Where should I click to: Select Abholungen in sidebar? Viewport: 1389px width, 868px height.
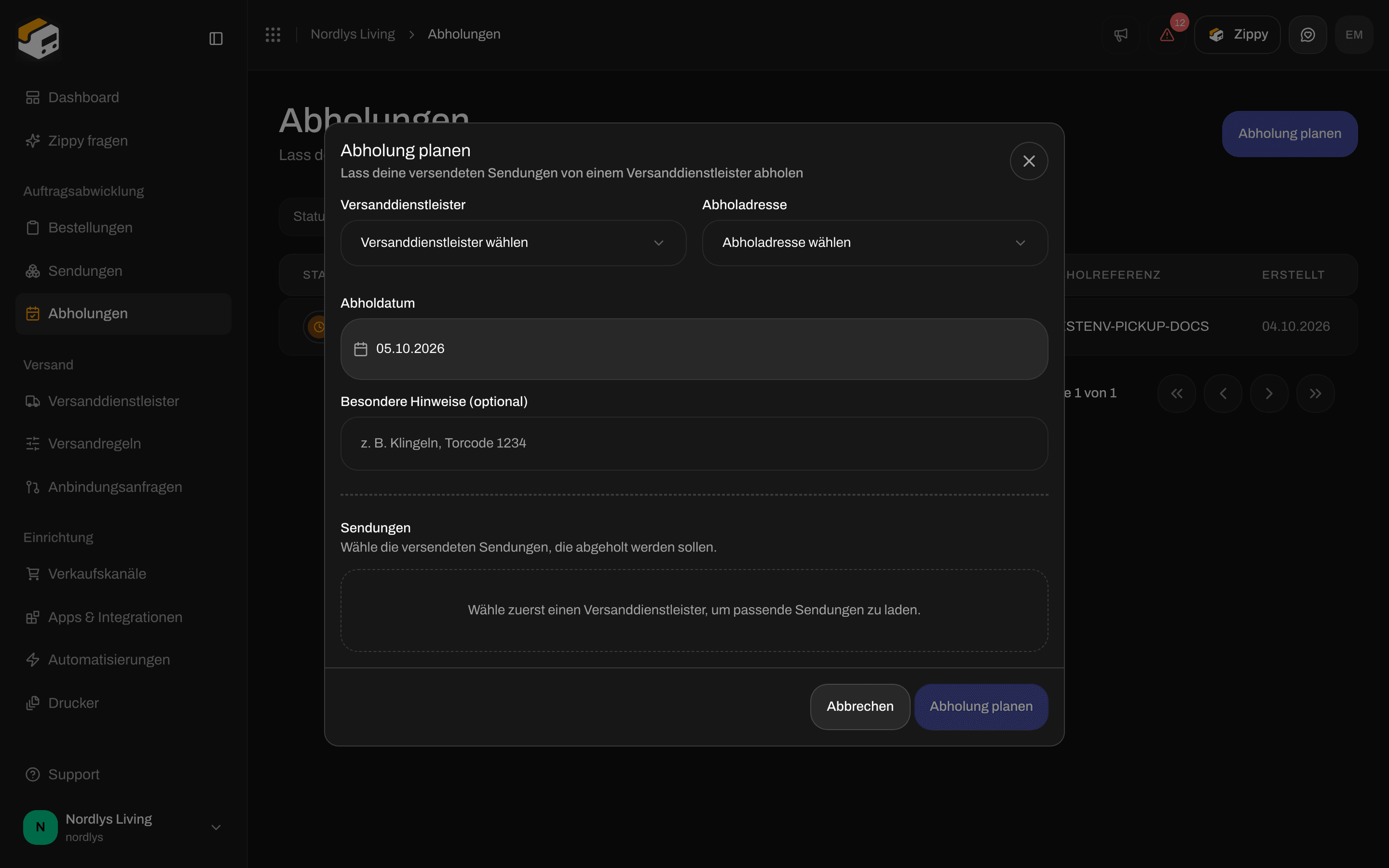tap(123, 313)
